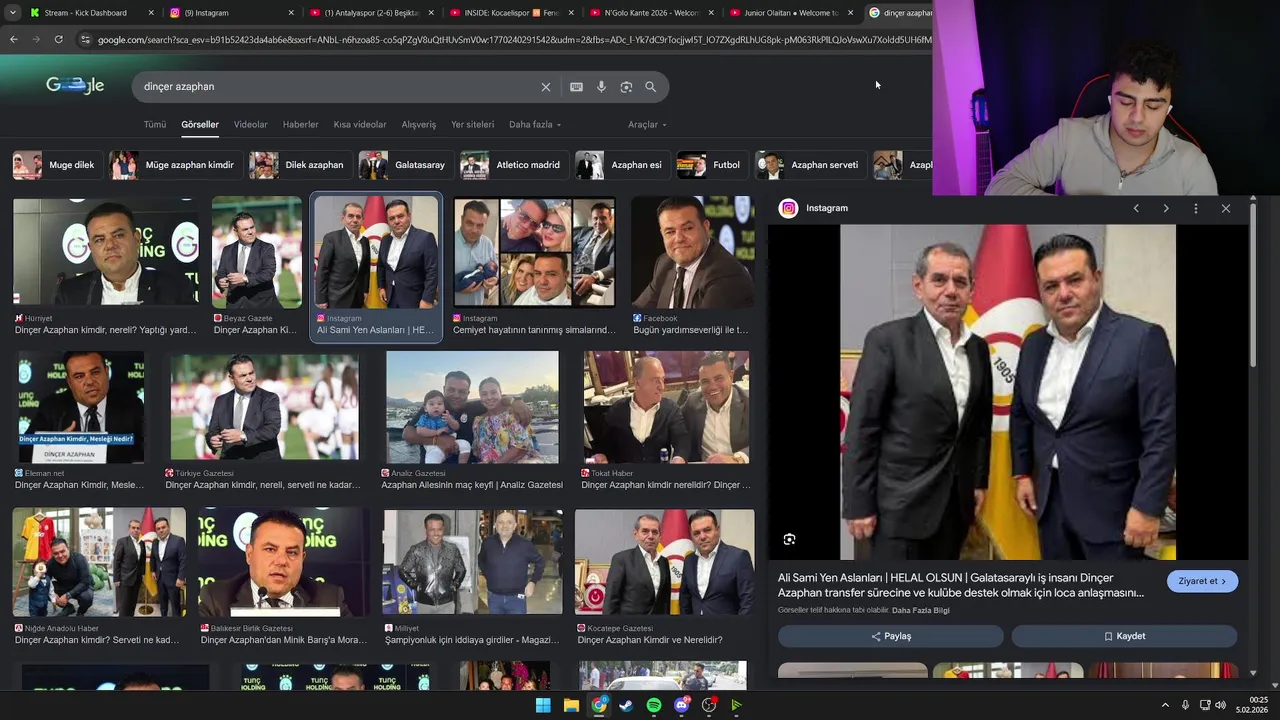Search inside image with the Lens icon
The height and width of the screenshot is (720, 1280).
coord(790,539)
